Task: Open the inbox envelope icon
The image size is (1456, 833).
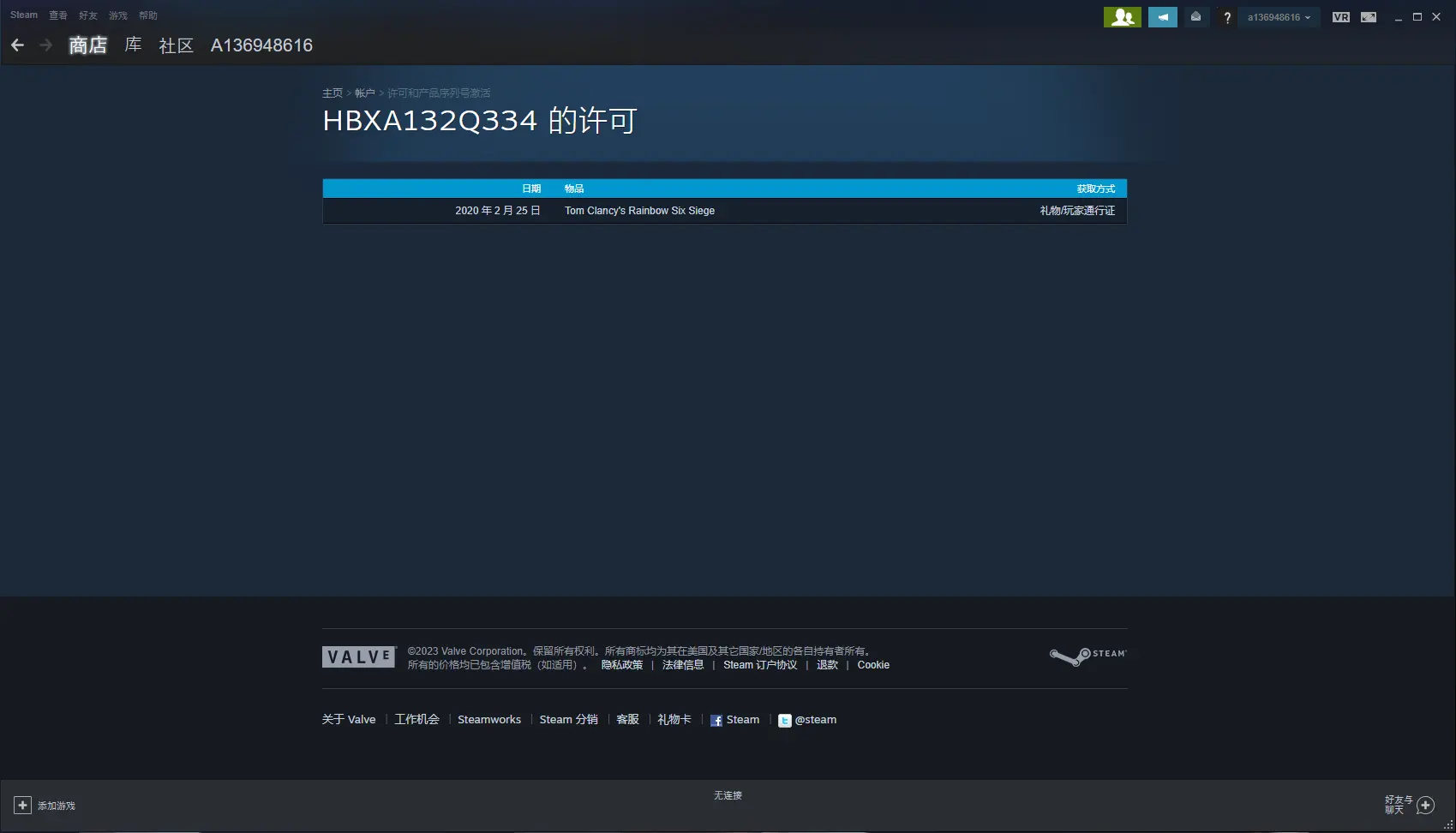Action: click(x=1195, y=17)
